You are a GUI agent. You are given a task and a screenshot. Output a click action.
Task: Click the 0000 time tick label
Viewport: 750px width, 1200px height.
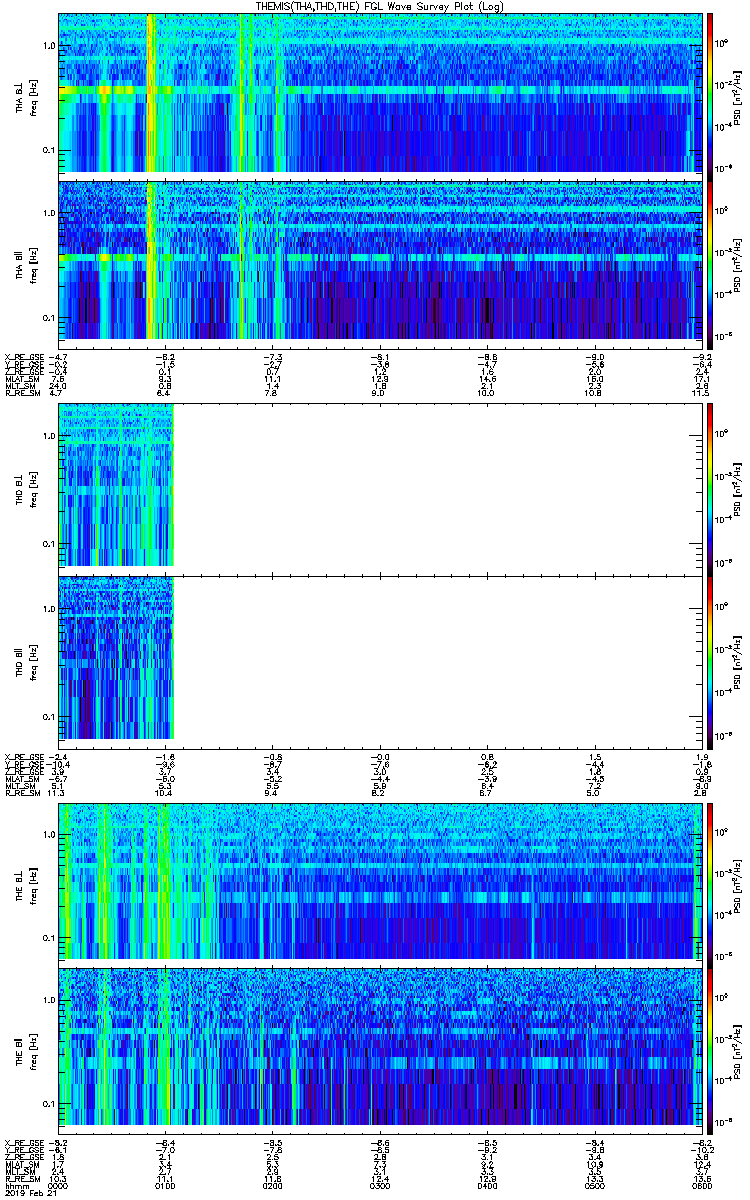(x=60, y=1184)
